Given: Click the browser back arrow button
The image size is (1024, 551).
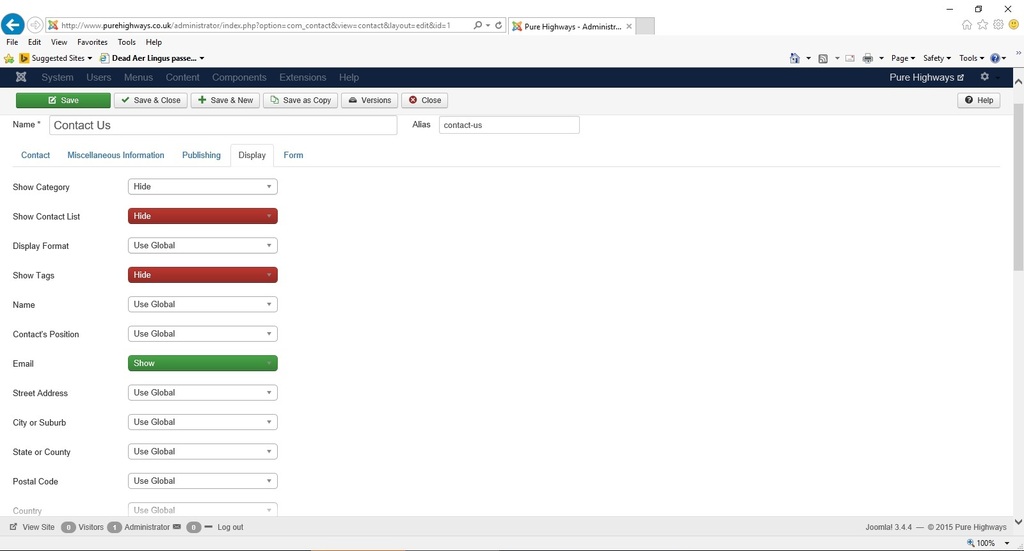Looking at the screenshot, I should 12,25.
